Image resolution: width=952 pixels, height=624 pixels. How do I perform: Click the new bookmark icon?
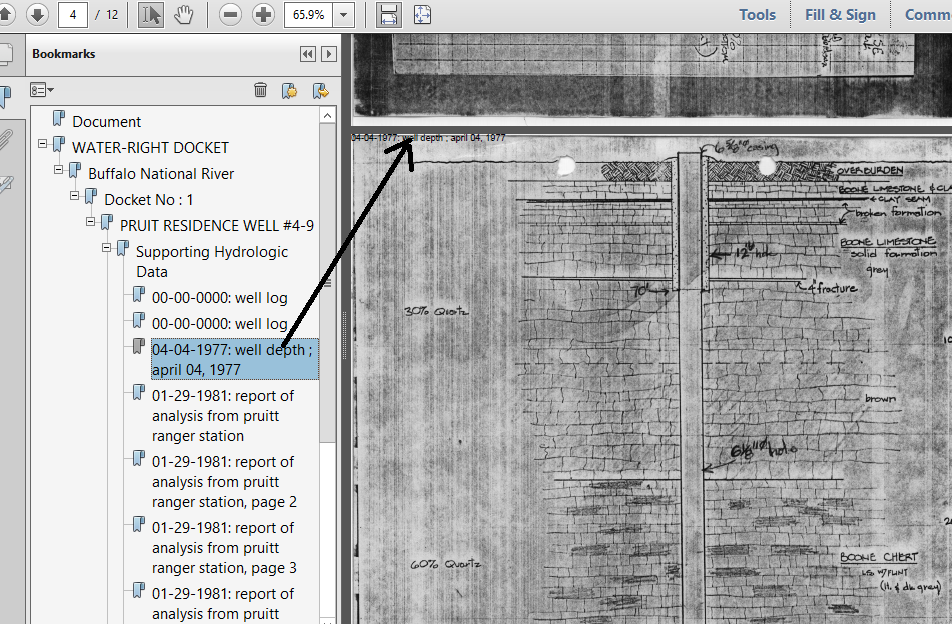point(290,90)
